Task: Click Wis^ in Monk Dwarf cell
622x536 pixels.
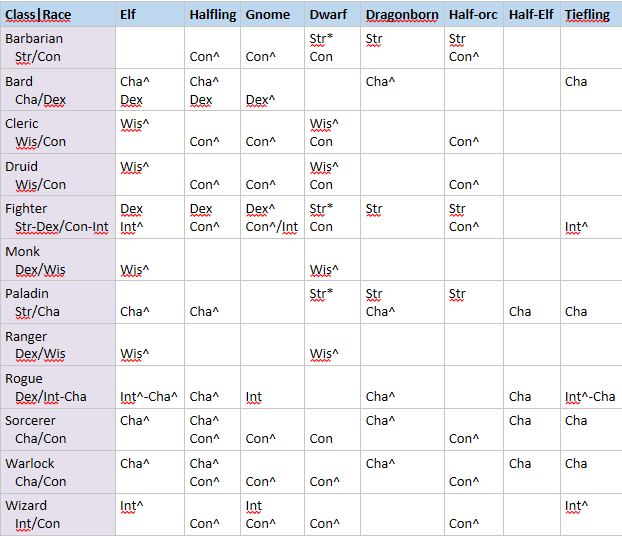Action: coord(324,270)
